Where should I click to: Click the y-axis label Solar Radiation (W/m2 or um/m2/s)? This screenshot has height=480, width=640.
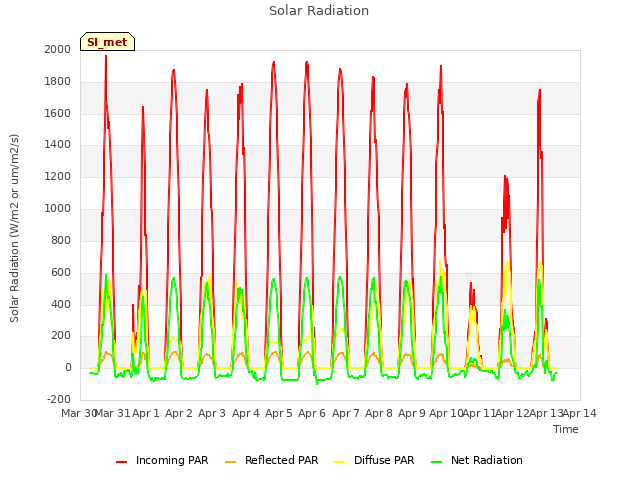click(x=14, y=228)
